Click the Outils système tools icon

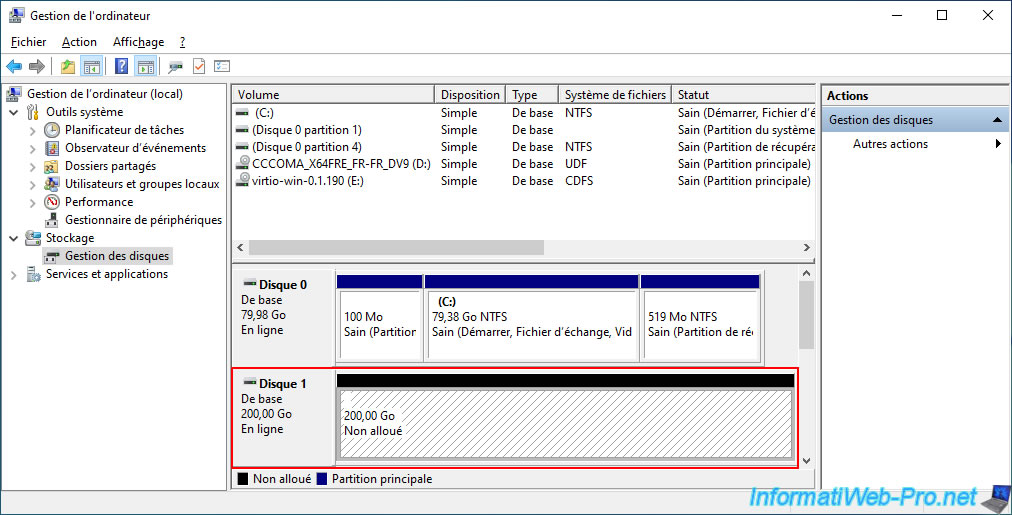pyautogui.click(x=33, y=112)
